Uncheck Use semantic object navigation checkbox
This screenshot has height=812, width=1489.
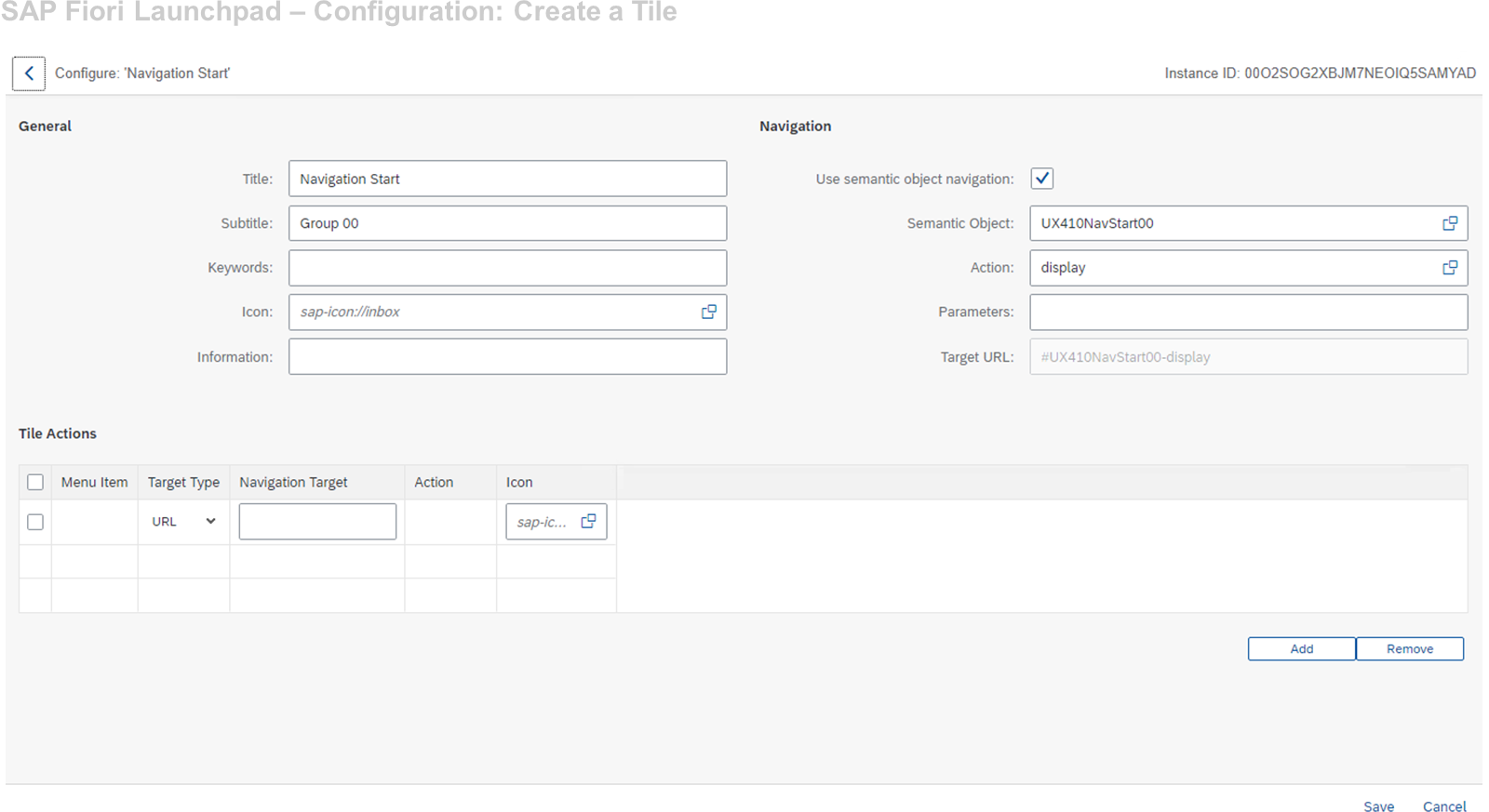pyautogui.click(x=1042, y=179)
